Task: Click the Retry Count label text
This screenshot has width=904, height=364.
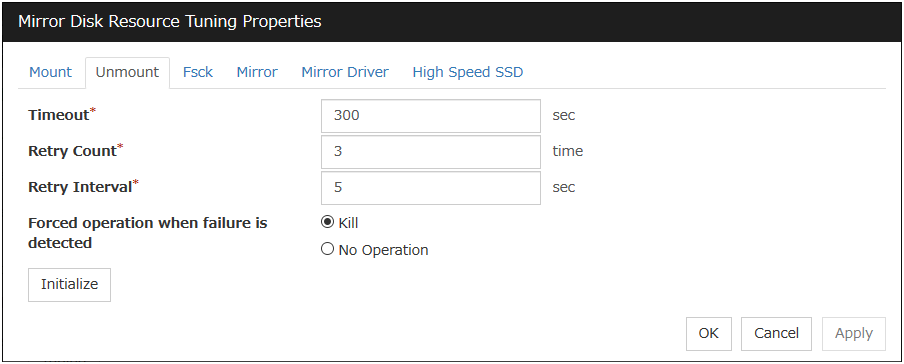Action: point(73,151)
